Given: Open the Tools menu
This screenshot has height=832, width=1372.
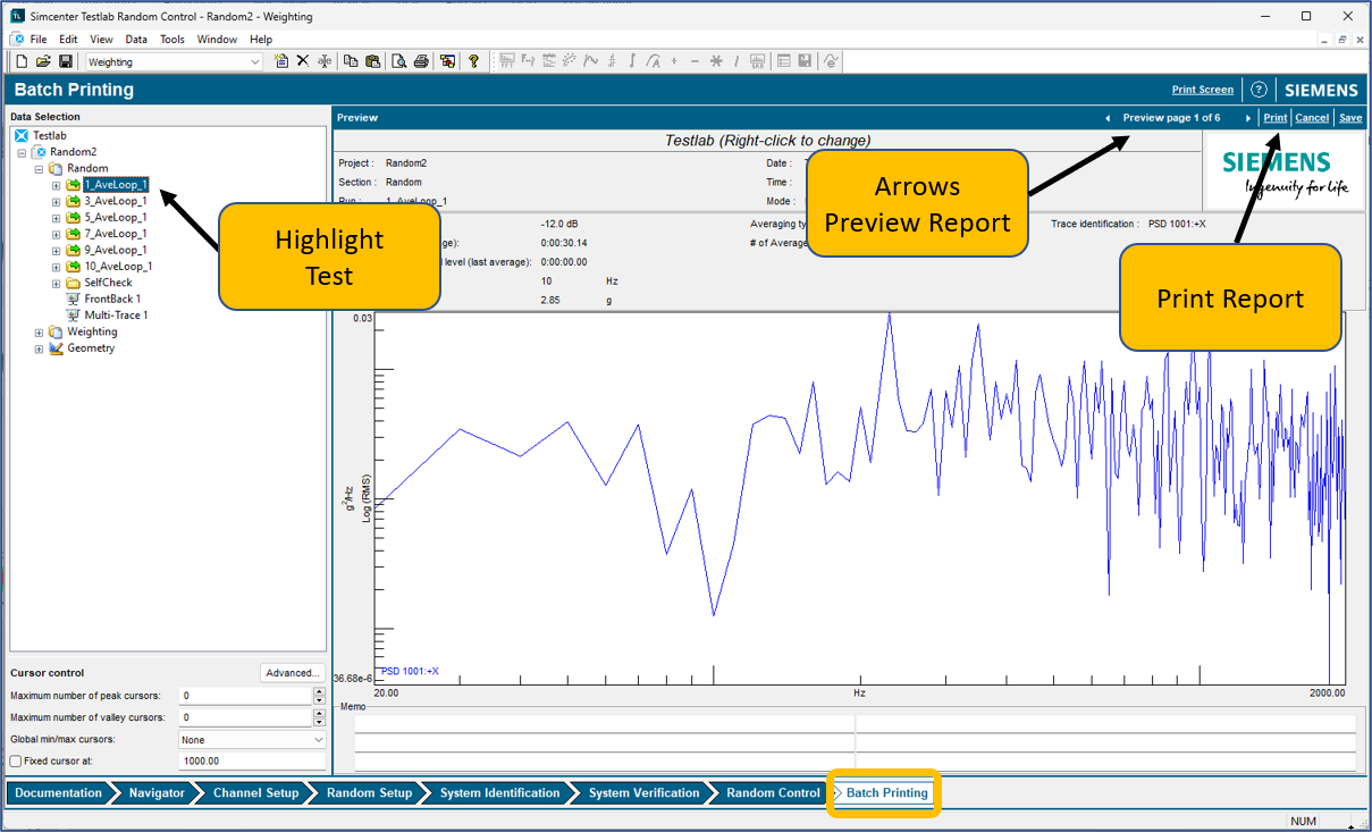Looking at the screenshot, I should pos(172,39).
